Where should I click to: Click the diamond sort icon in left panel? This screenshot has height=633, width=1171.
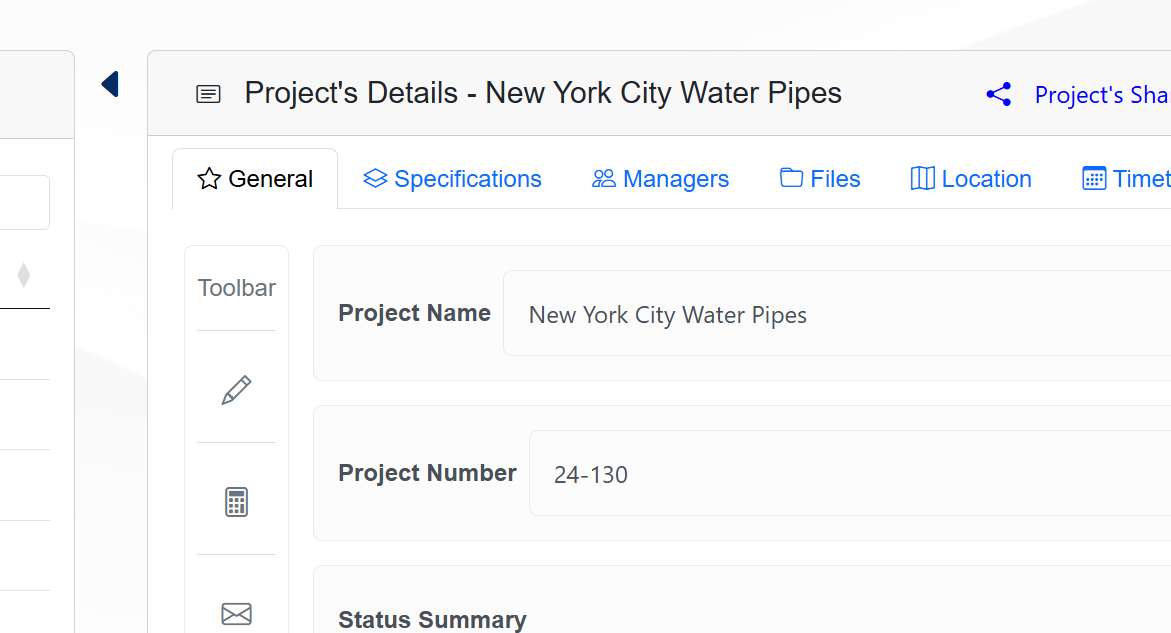24,275
